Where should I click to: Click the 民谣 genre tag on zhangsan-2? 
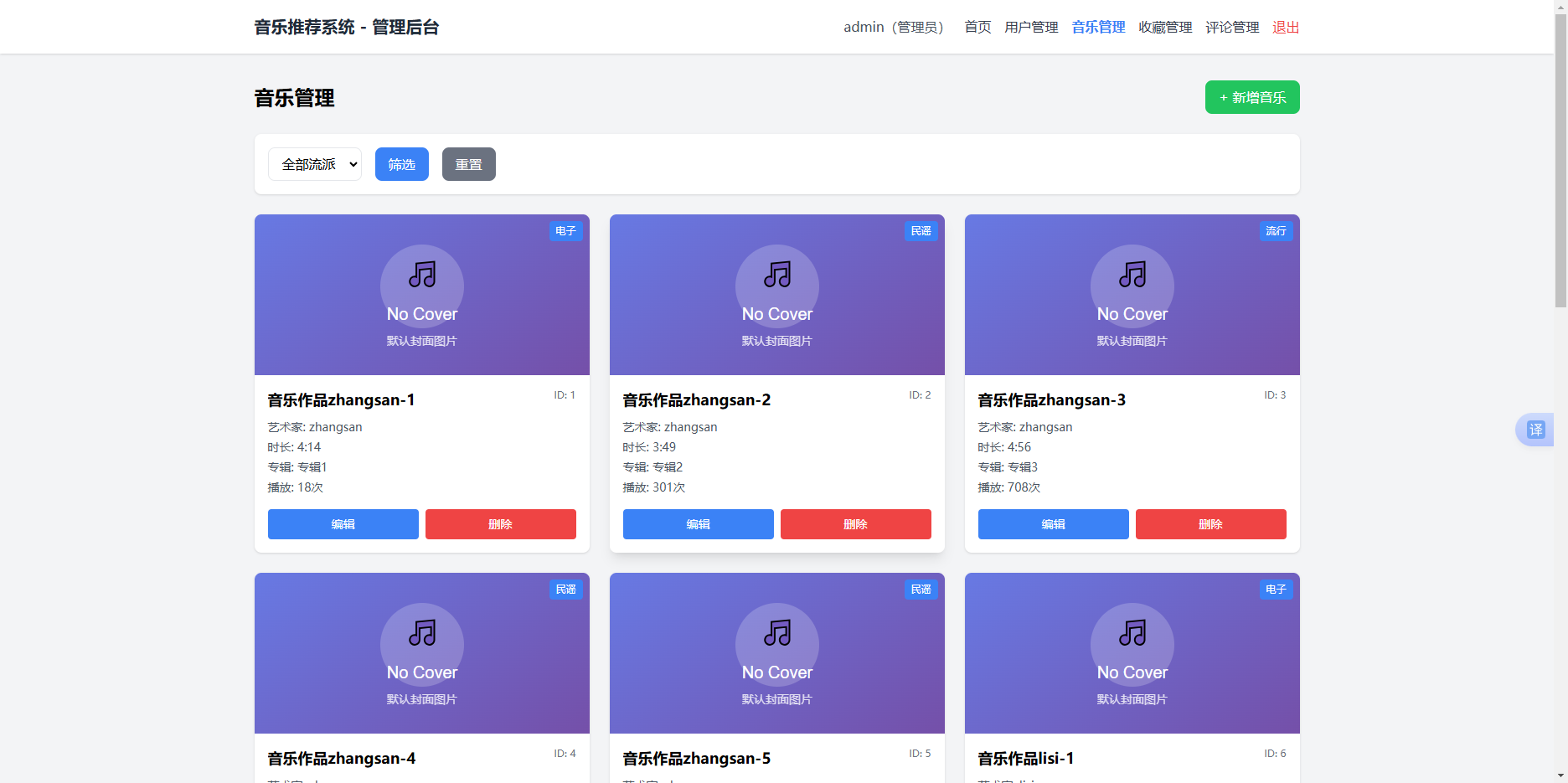tap(921, 231)
